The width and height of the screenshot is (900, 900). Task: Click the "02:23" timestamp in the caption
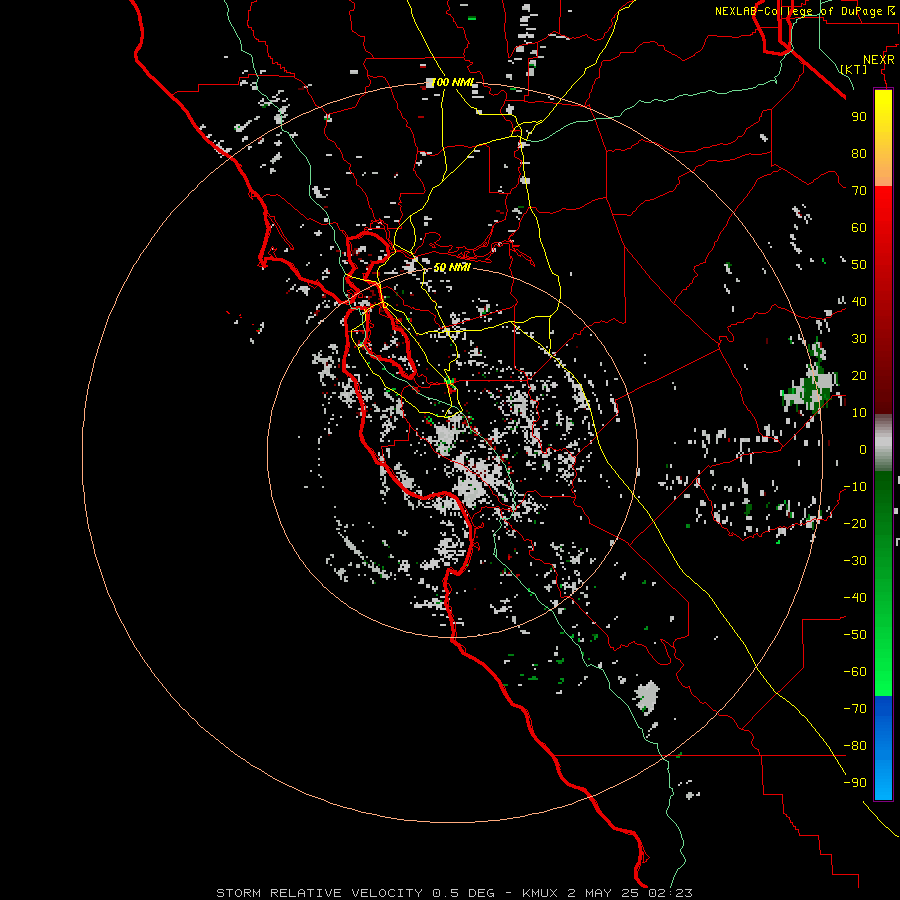tap(669, 893)
